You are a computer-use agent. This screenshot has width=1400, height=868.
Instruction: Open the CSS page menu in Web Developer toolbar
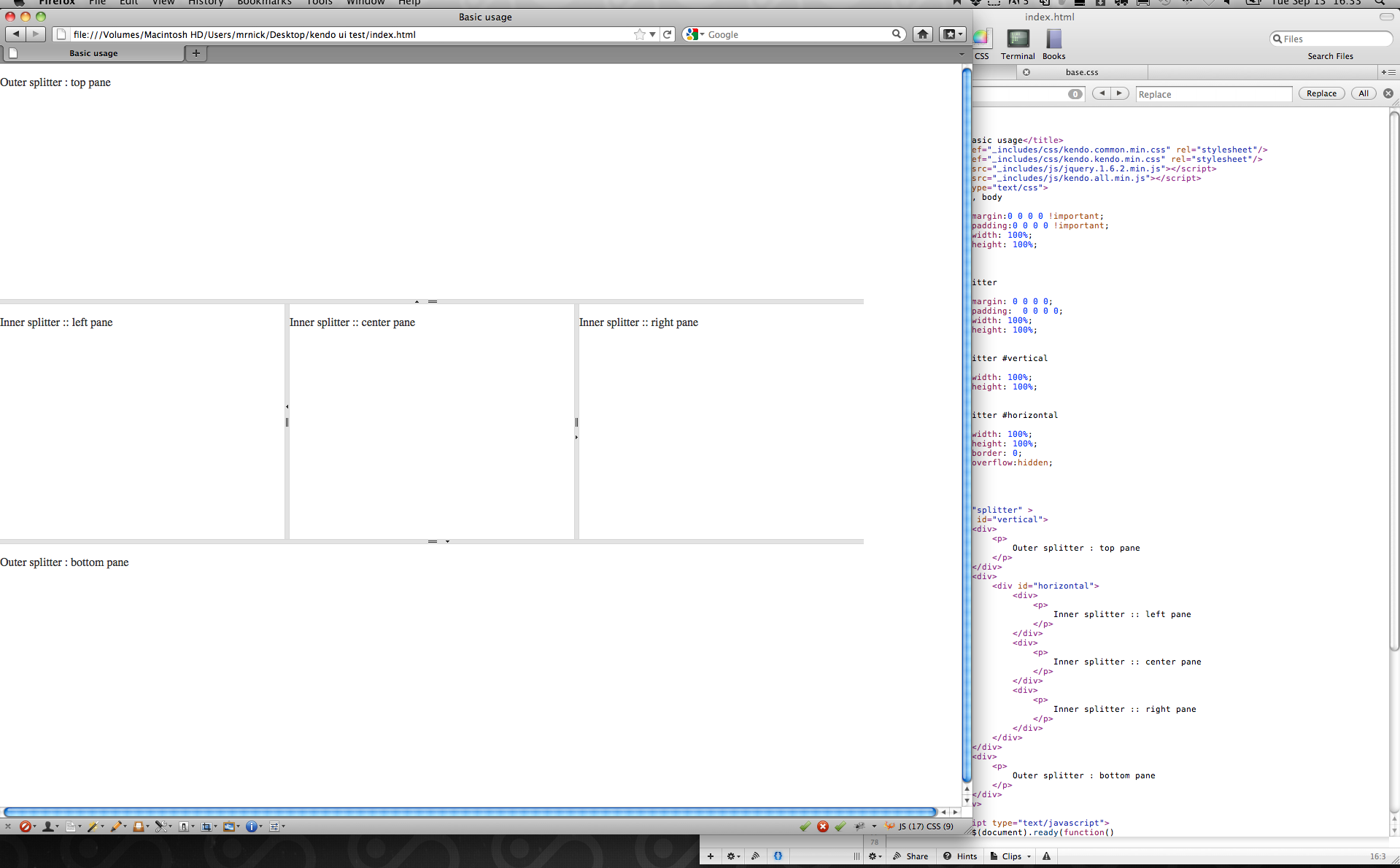click(x=73, y=826)
